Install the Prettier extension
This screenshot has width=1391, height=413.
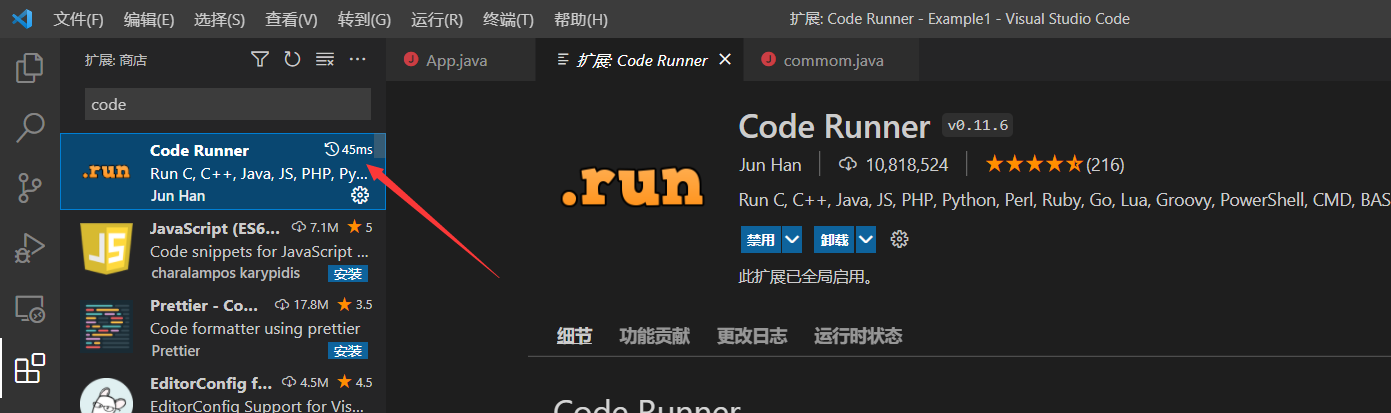click(347, 351)
